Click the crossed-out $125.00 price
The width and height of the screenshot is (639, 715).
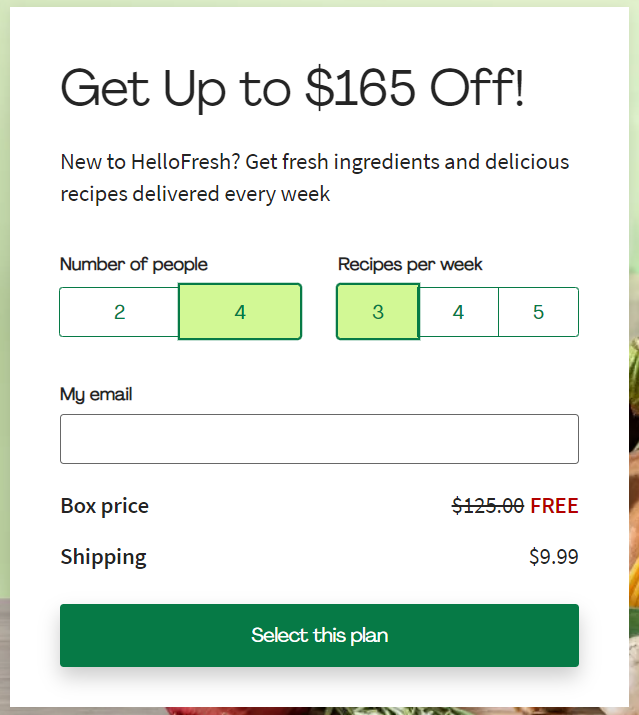[x=488, y=506]
